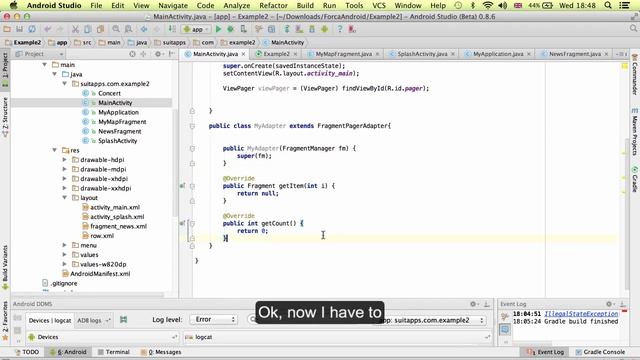Click the Undo toolbar icon
Viewport: 640px width, 360px height.
tap(48, 29)
